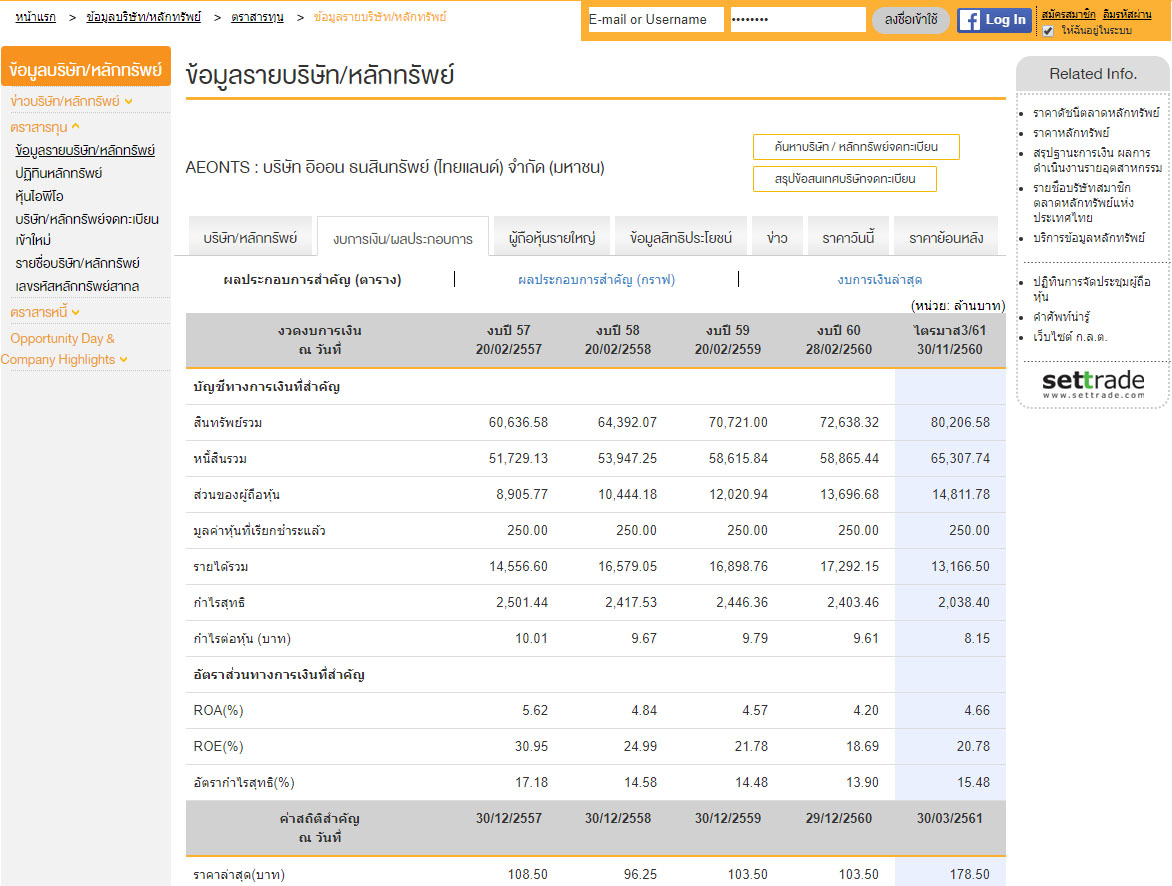Toggle the stay signed in checkbox

pos(1048,31)
